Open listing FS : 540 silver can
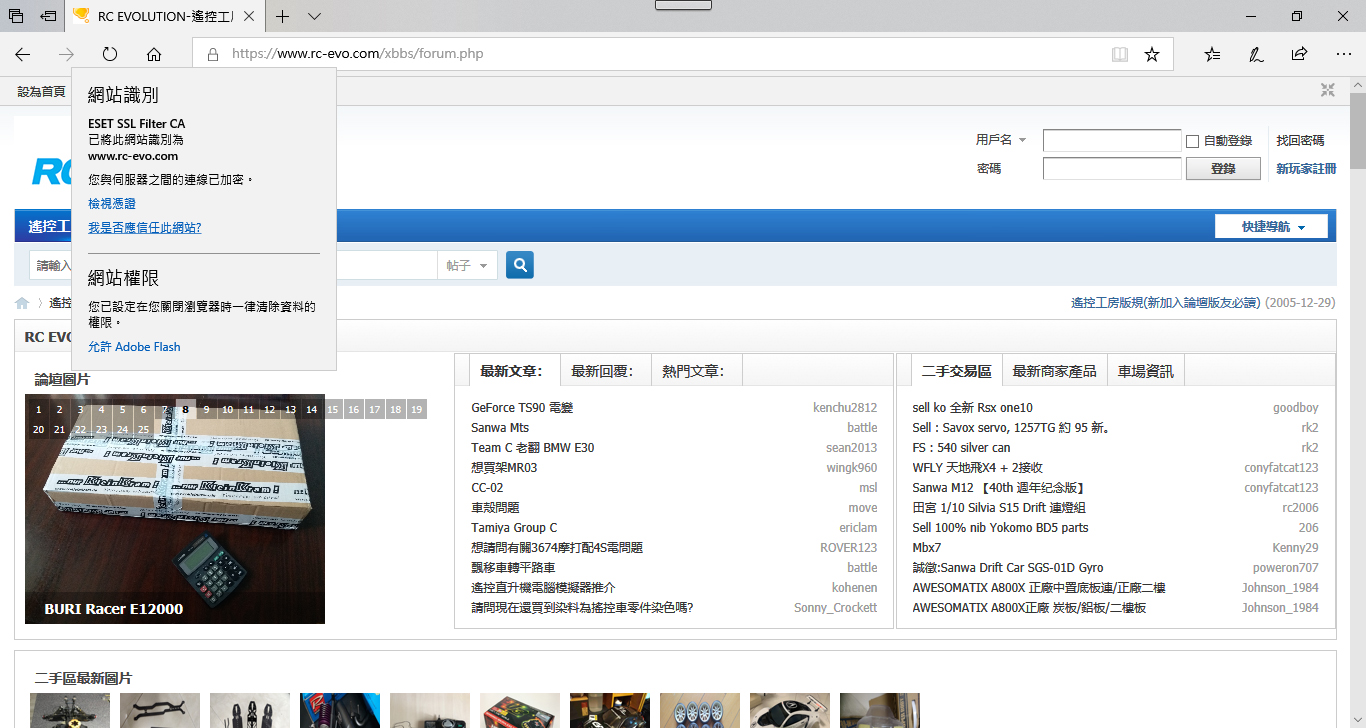Screen dimensions: 1366x728 pos(961,447)
